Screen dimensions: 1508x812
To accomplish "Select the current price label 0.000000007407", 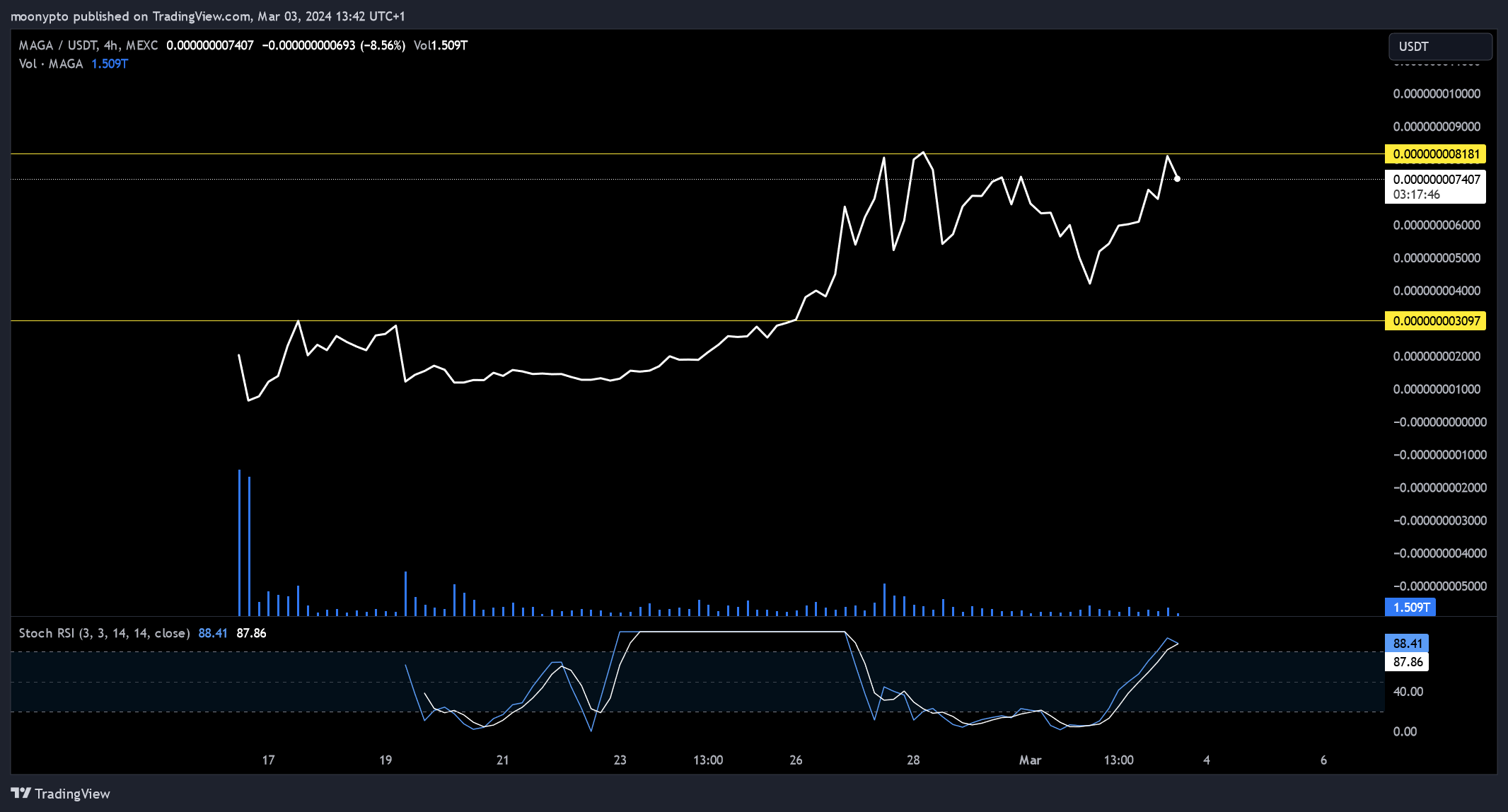I will pyautogui.click(x=1437, y=179).
